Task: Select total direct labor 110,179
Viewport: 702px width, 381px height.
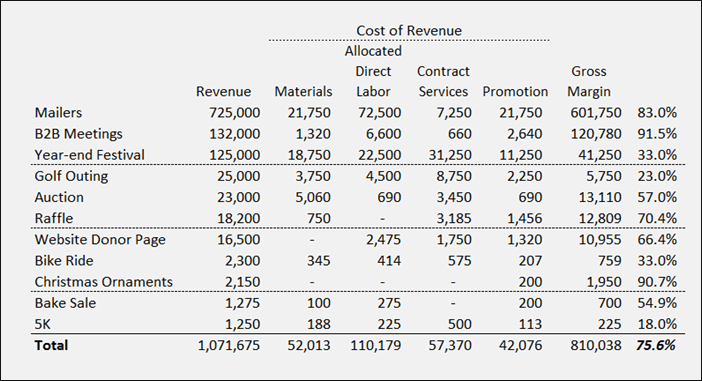Action: click(376, 345)
